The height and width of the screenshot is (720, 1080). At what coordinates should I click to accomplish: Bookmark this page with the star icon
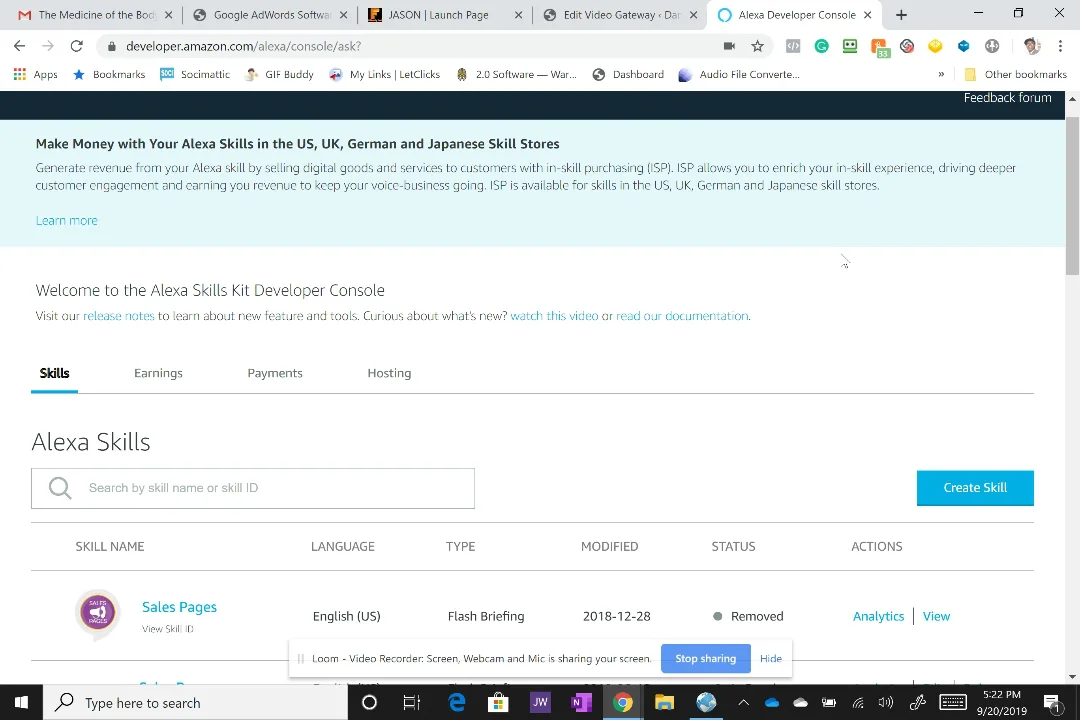[x=758, y=46]
